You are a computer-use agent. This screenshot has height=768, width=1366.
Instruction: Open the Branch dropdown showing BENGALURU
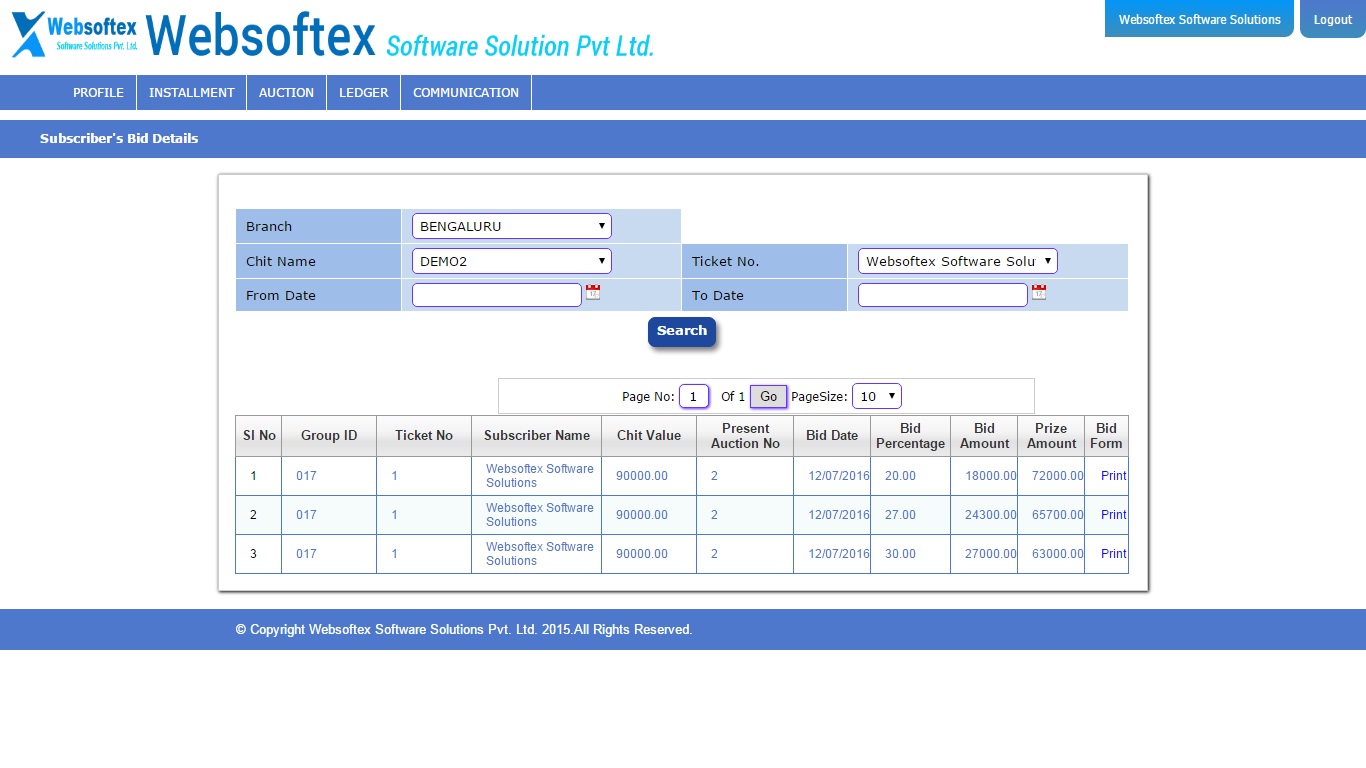pos(512,226)
